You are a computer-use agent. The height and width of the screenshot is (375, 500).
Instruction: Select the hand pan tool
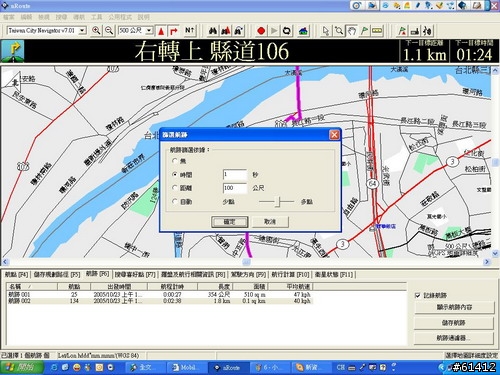click(351, 31)
